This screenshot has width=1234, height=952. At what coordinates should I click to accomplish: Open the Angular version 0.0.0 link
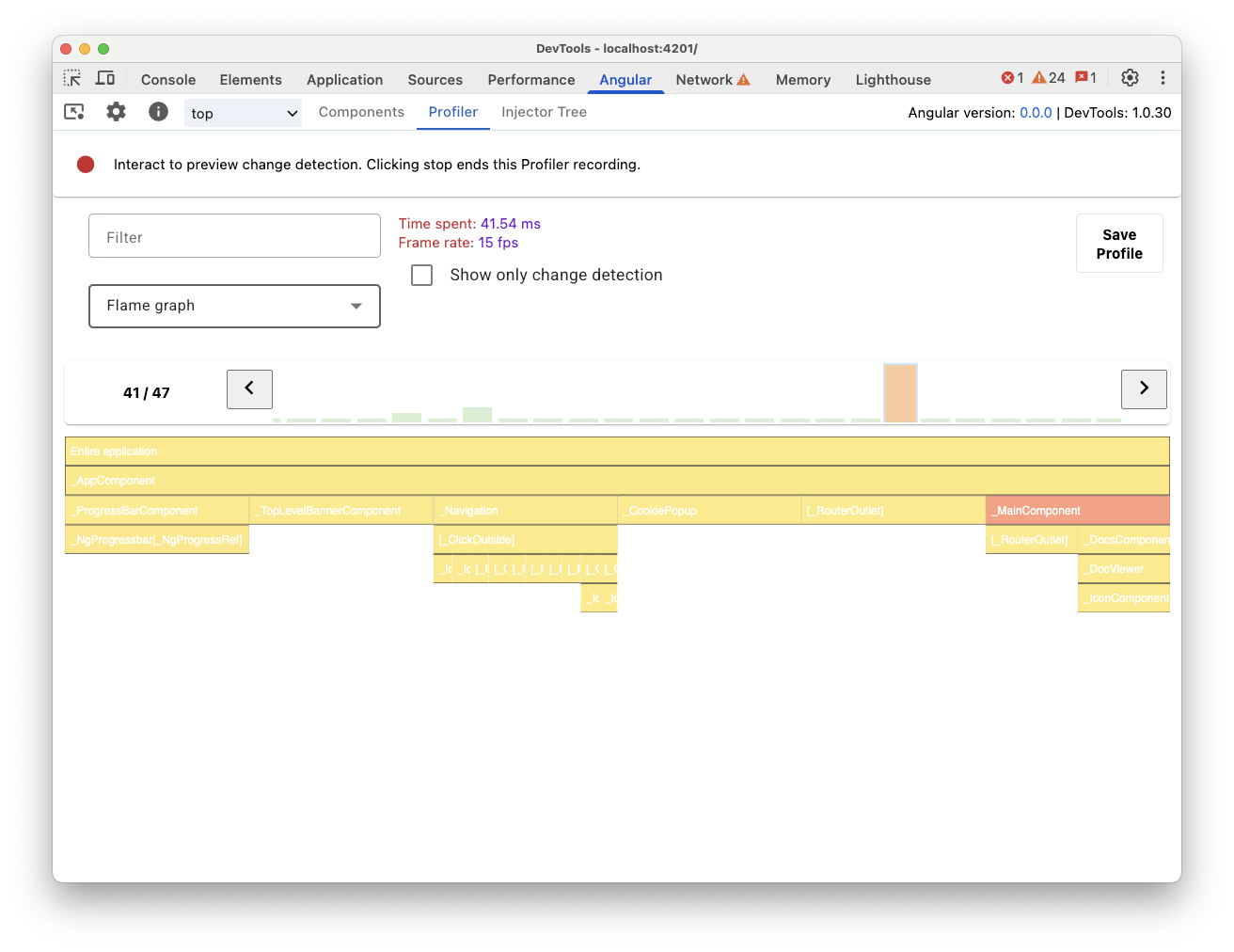(x=1036, y=112)
